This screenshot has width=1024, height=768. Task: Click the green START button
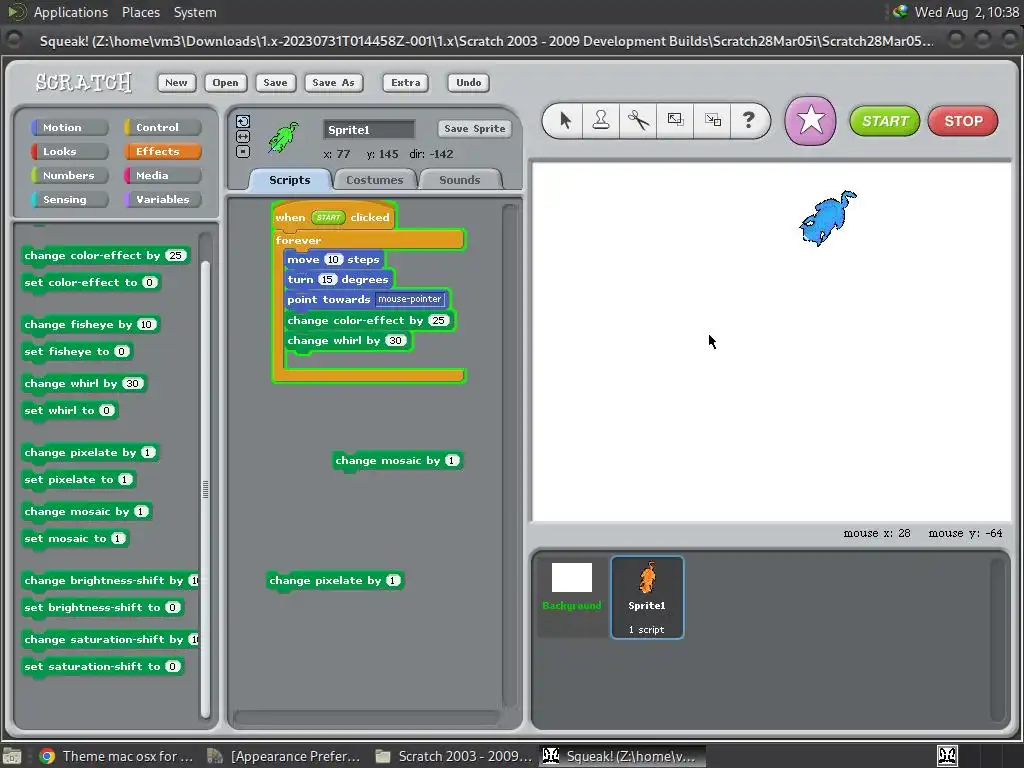[885, 121]
